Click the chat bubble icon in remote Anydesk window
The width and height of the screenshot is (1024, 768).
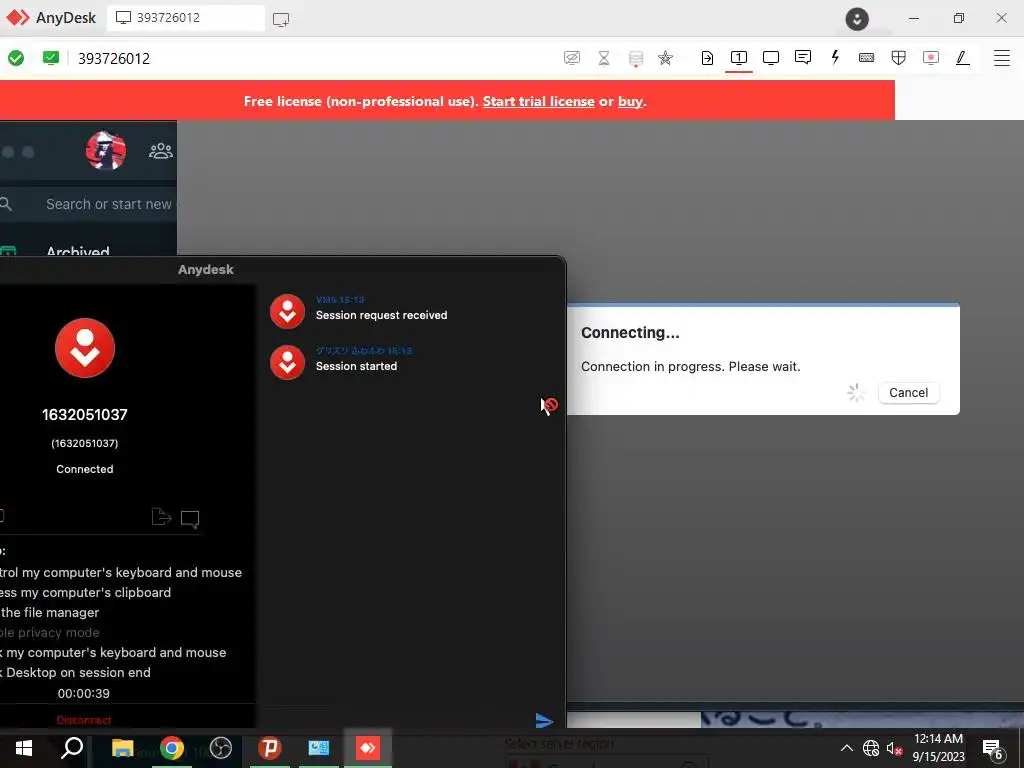(x=190, y=519)
